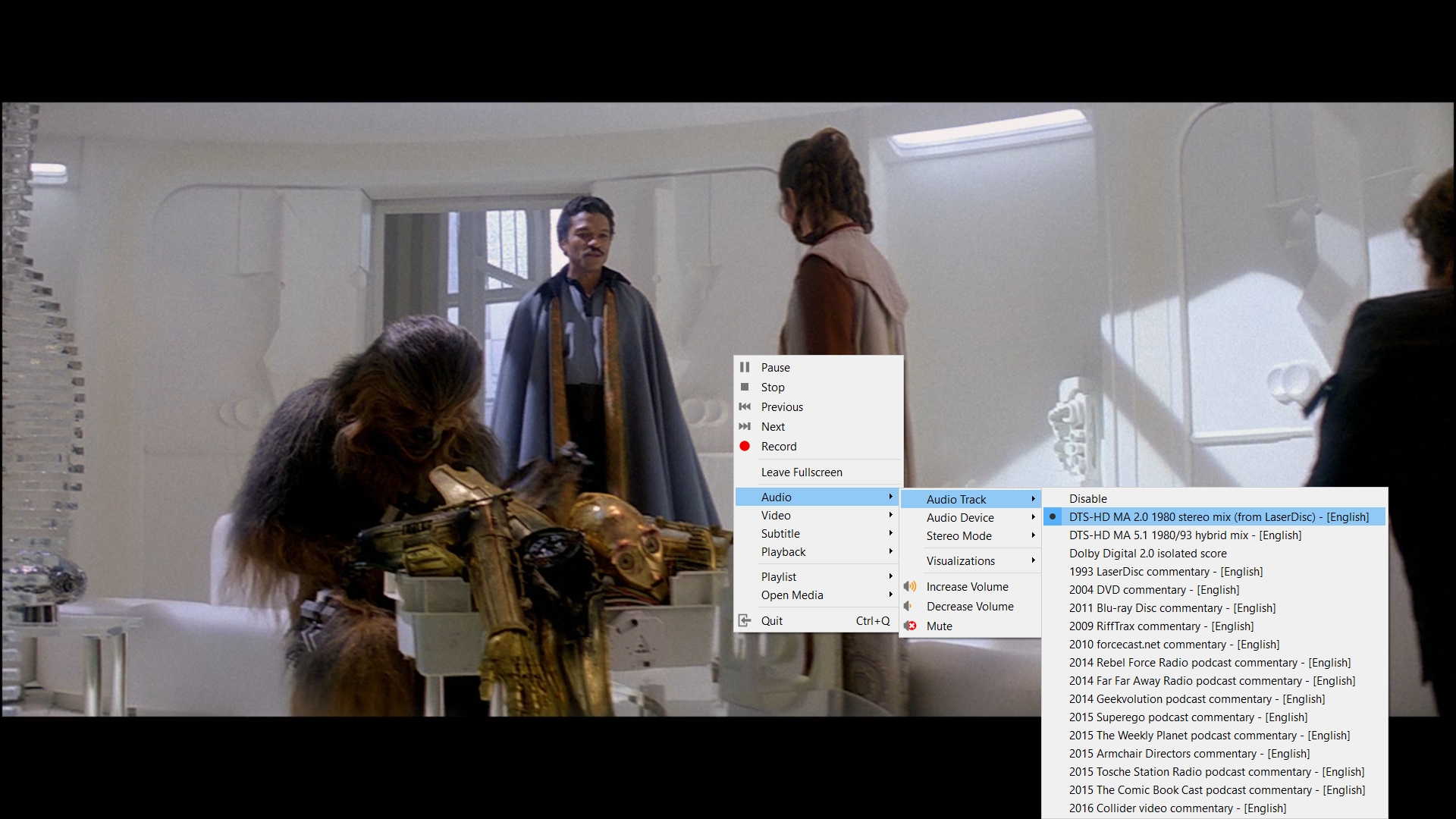
Task: Choose 2004 DVD commentary track
Action: point(1215,589)
